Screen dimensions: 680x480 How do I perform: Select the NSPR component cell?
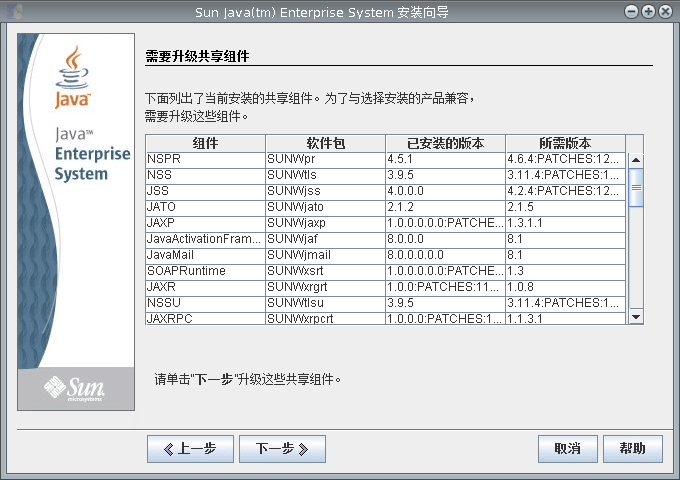point(206,159)
